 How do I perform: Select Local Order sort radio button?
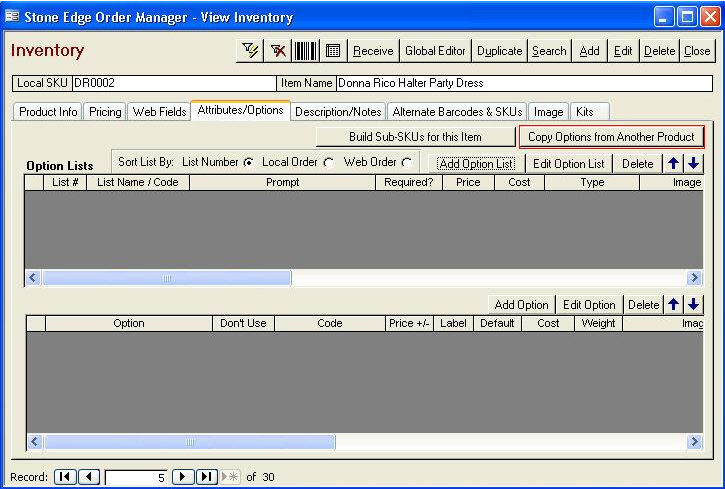point(329,163)
